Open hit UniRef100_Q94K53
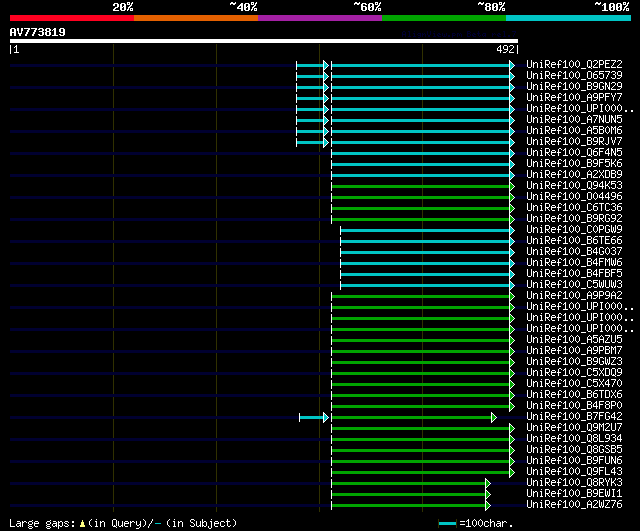 [x=574, y=186]
